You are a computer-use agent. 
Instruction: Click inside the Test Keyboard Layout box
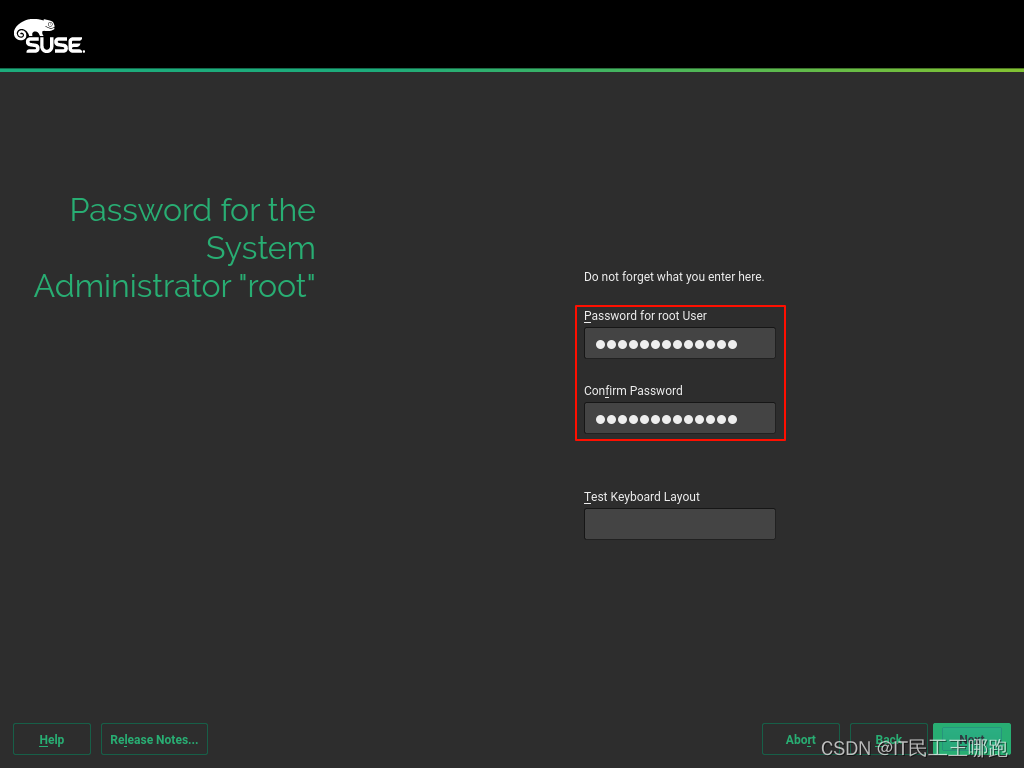click(679, 523)
